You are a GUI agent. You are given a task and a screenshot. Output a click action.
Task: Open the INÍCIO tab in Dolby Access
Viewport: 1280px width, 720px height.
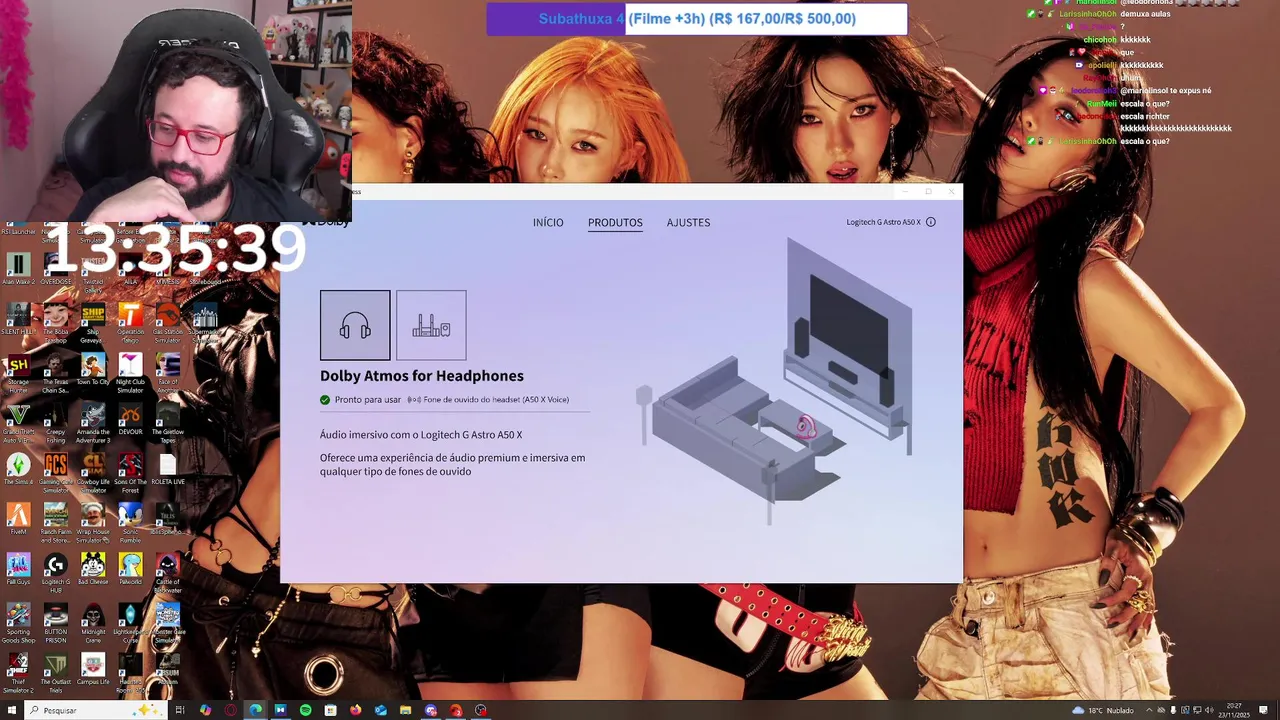point(548,222)
